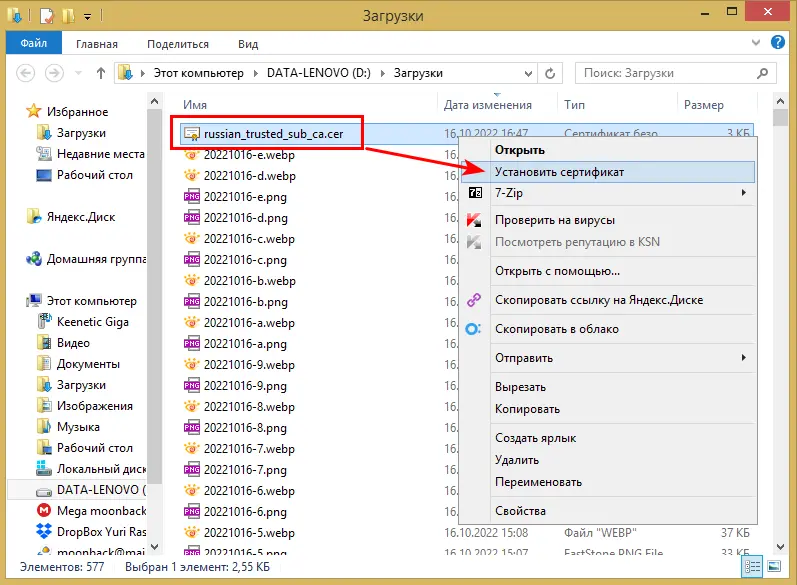This screenshot has width=797, height=585.
Task: Open Загрузки under Избранное
Action: click(x=81, y=133)
